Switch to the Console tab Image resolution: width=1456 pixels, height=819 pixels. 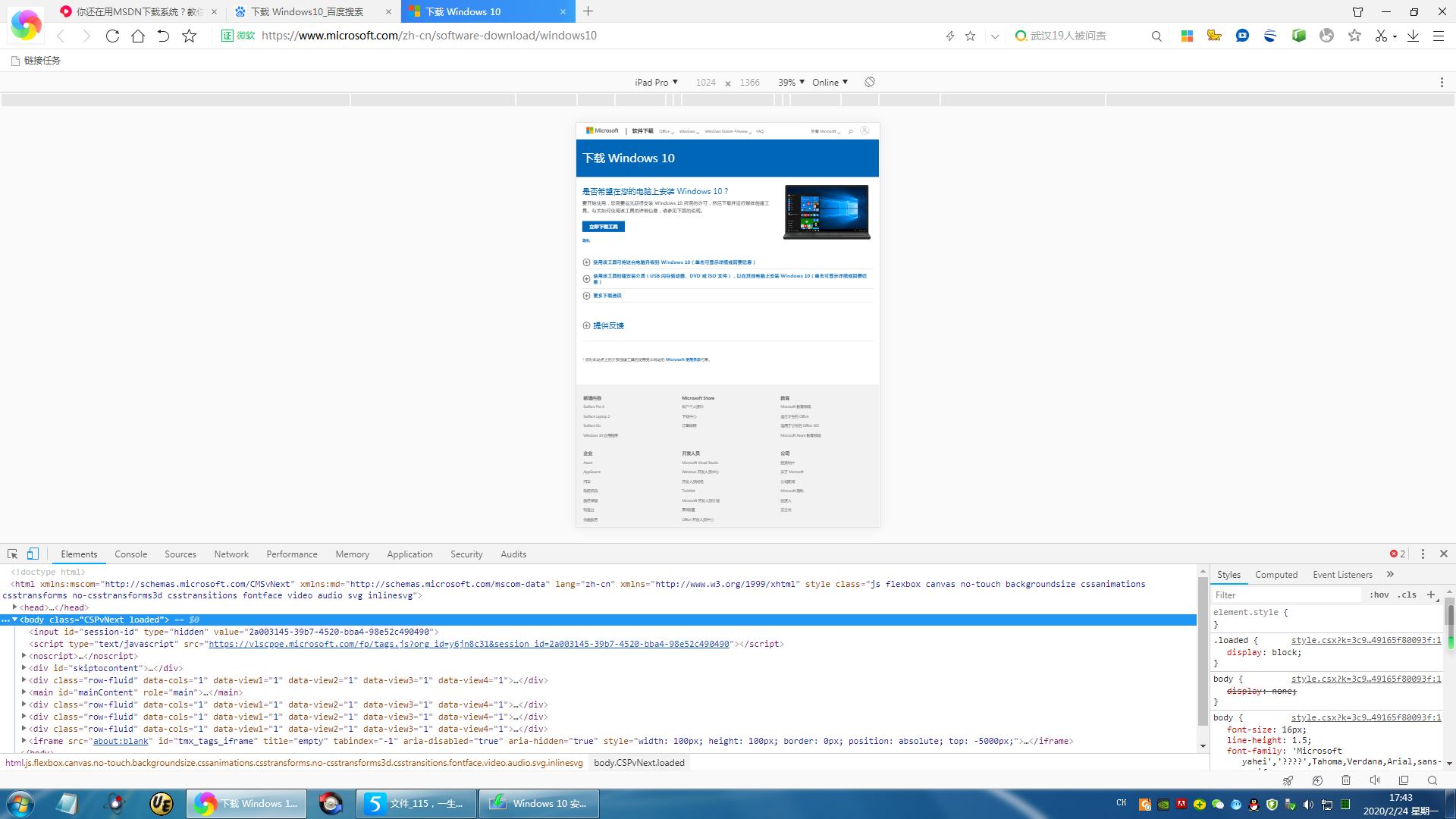click(x=130, y=554)
